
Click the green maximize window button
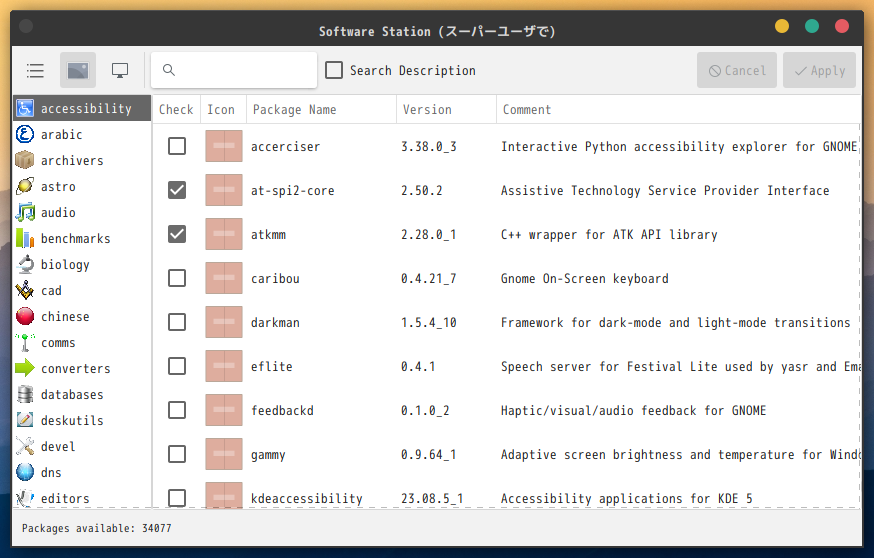coord(812,26)
